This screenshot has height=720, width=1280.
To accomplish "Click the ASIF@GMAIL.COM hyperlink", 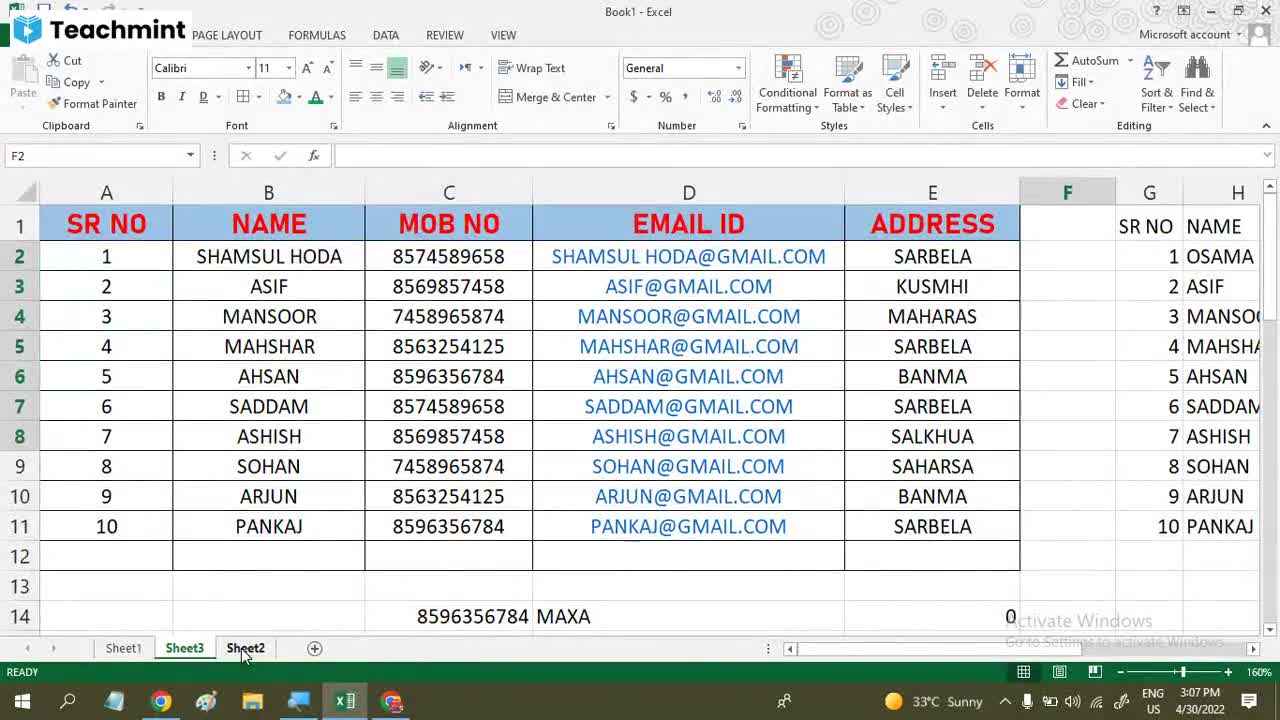I will pyautogui.click(x=688, y=286).
